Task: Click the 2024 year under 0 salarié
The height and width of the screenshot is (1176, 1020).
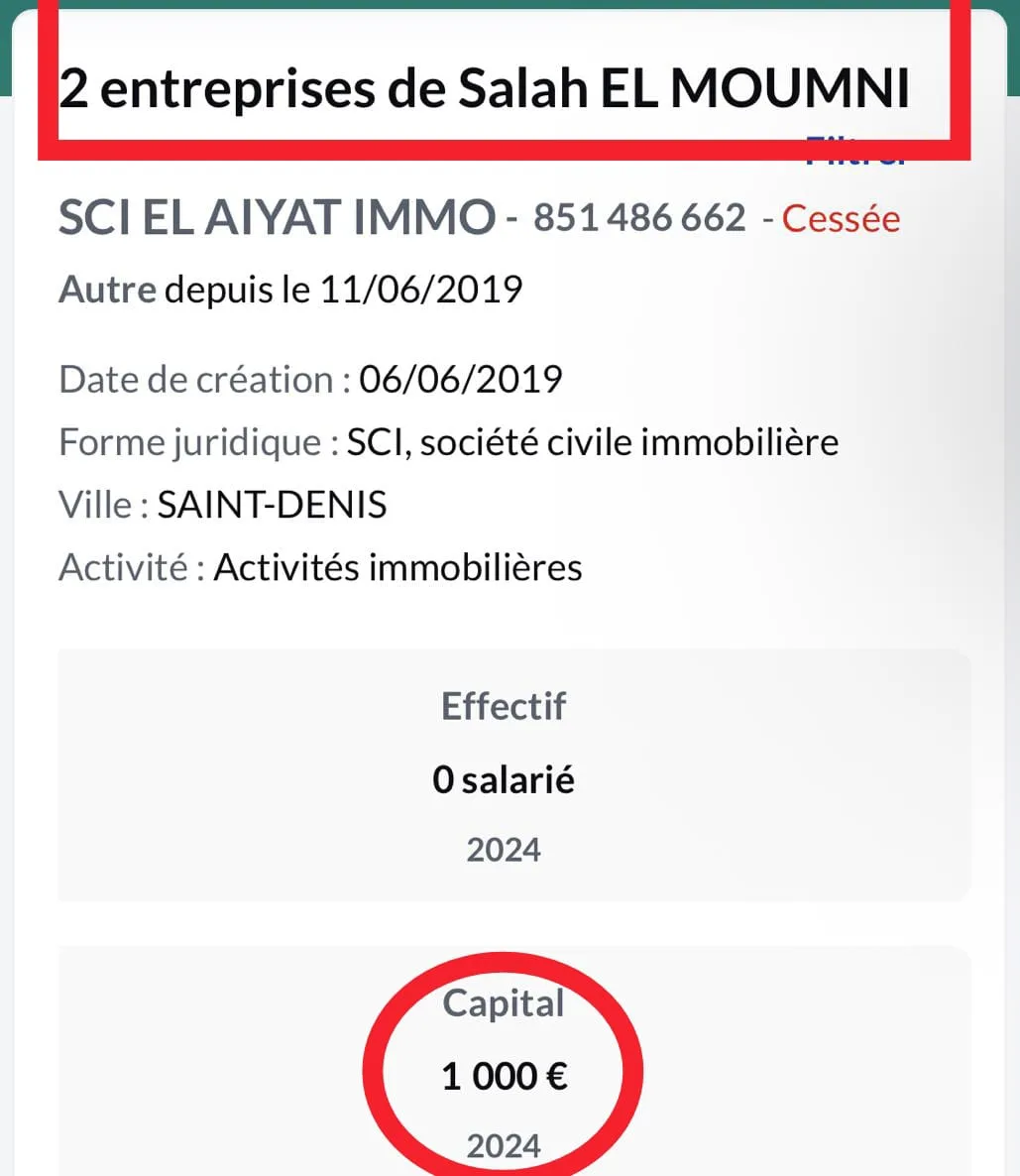Action: [504, 850]
